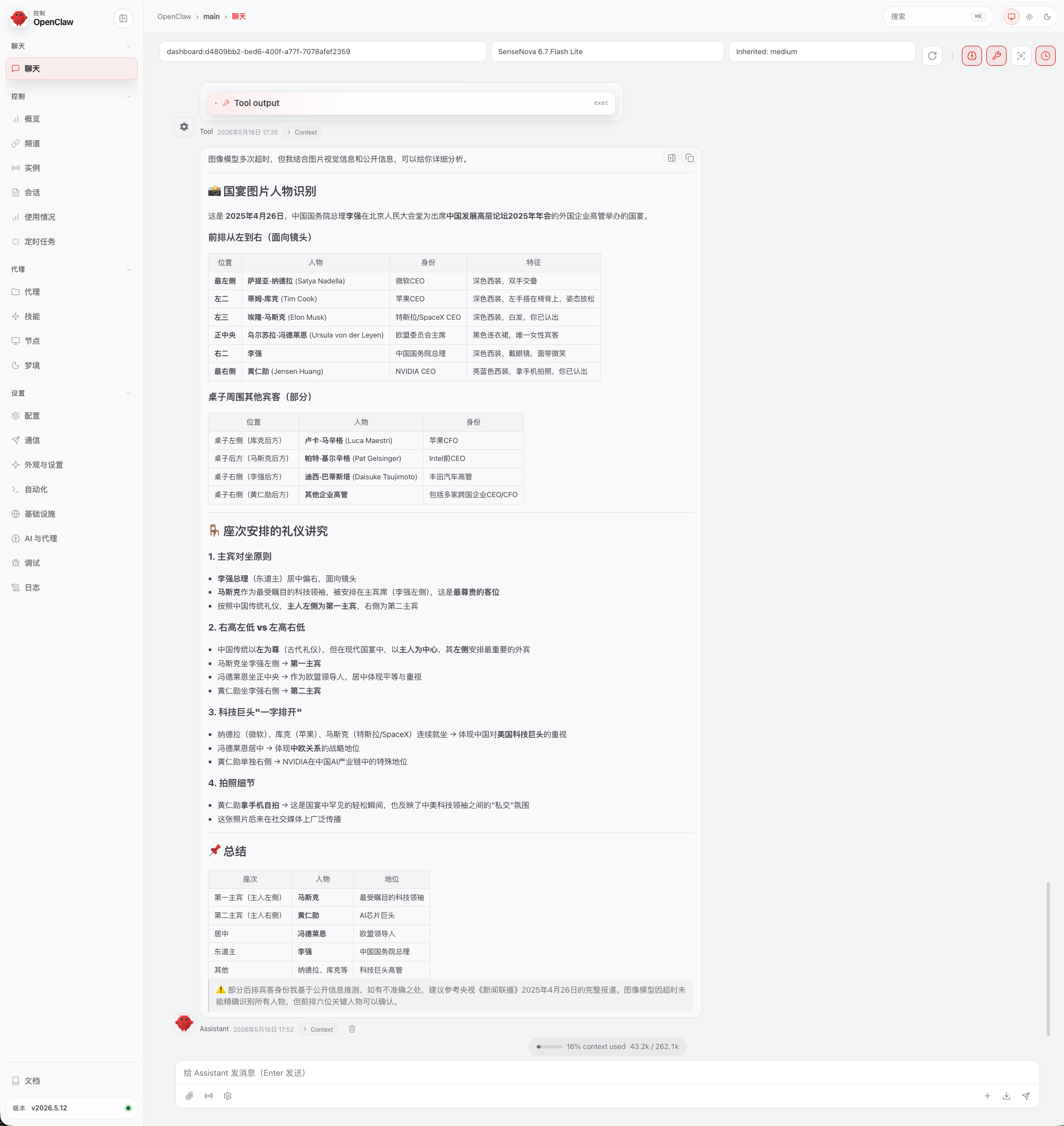Click the 通信 paper-plane icon item

pos(71,440)
